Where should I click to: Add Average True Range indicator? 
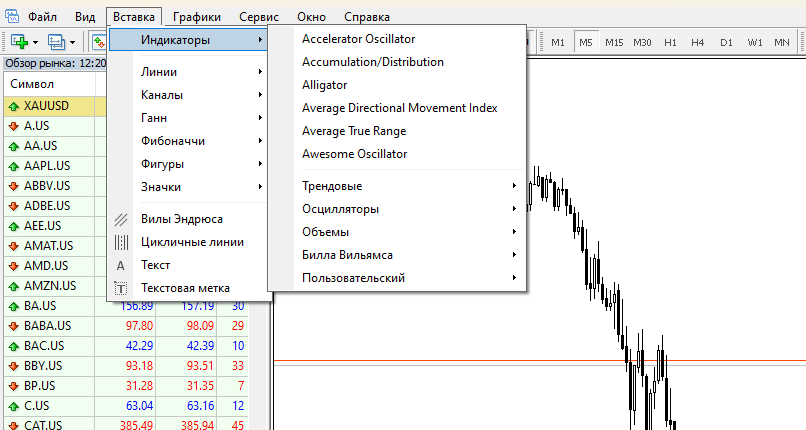(x=410, y=131)
